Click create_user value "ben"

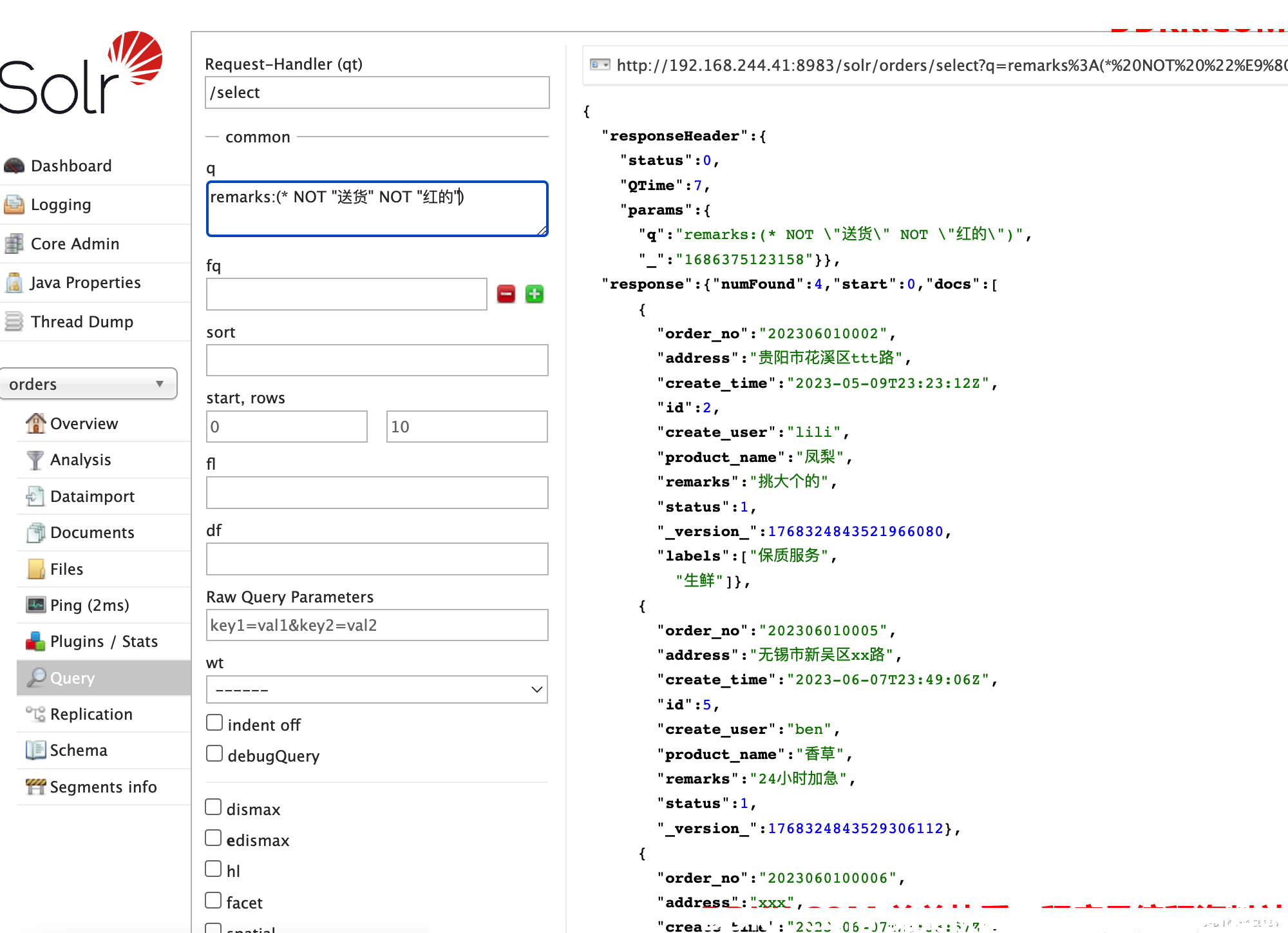810,729
